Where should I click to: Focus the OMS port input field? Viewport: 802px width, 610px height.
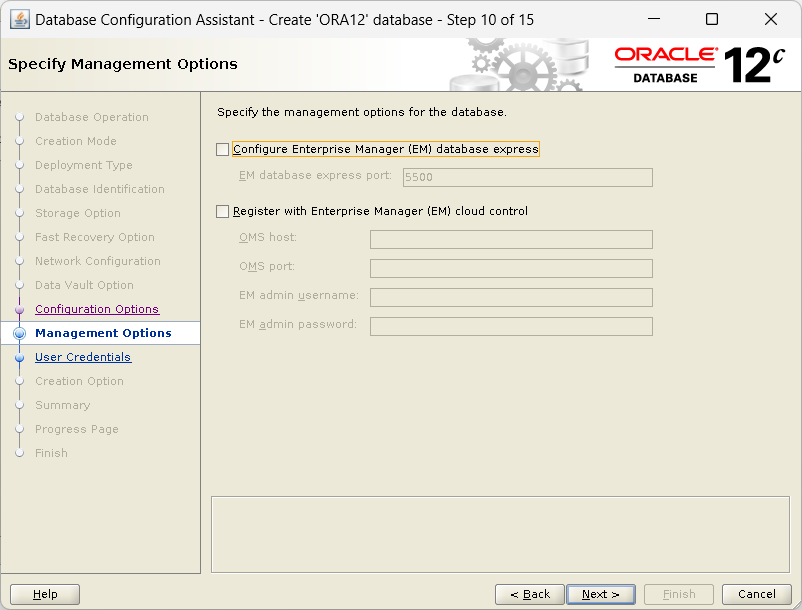pos(511,268)
